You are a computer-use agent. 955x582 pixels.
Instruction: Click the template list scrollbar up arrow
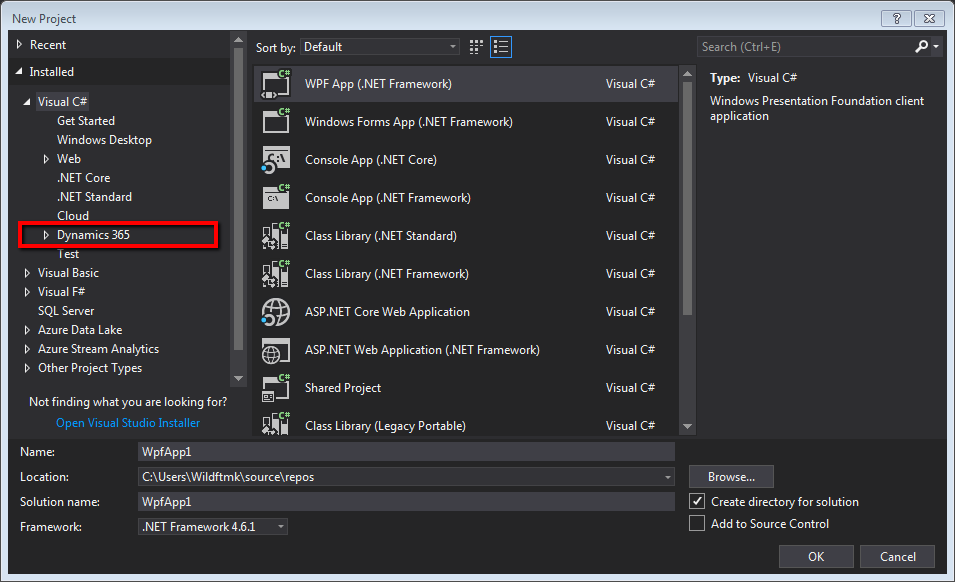687,74
